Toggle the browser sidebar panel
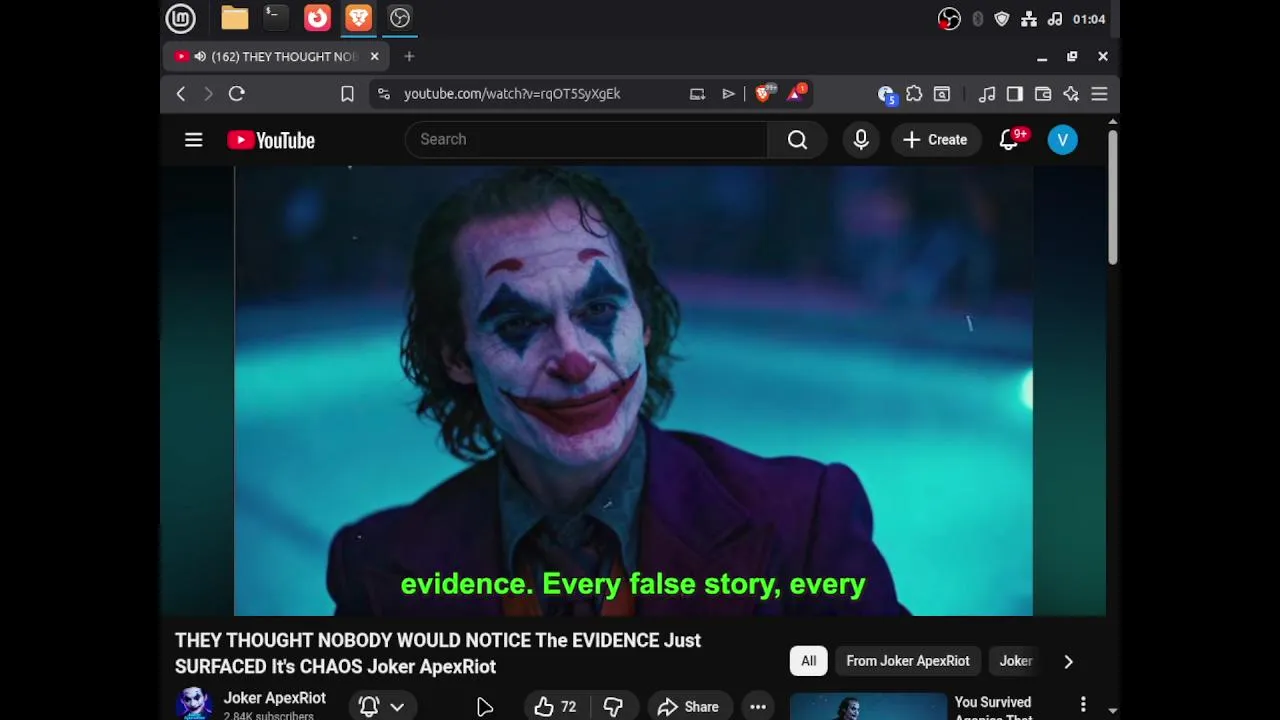 (x=1015, y=94)
